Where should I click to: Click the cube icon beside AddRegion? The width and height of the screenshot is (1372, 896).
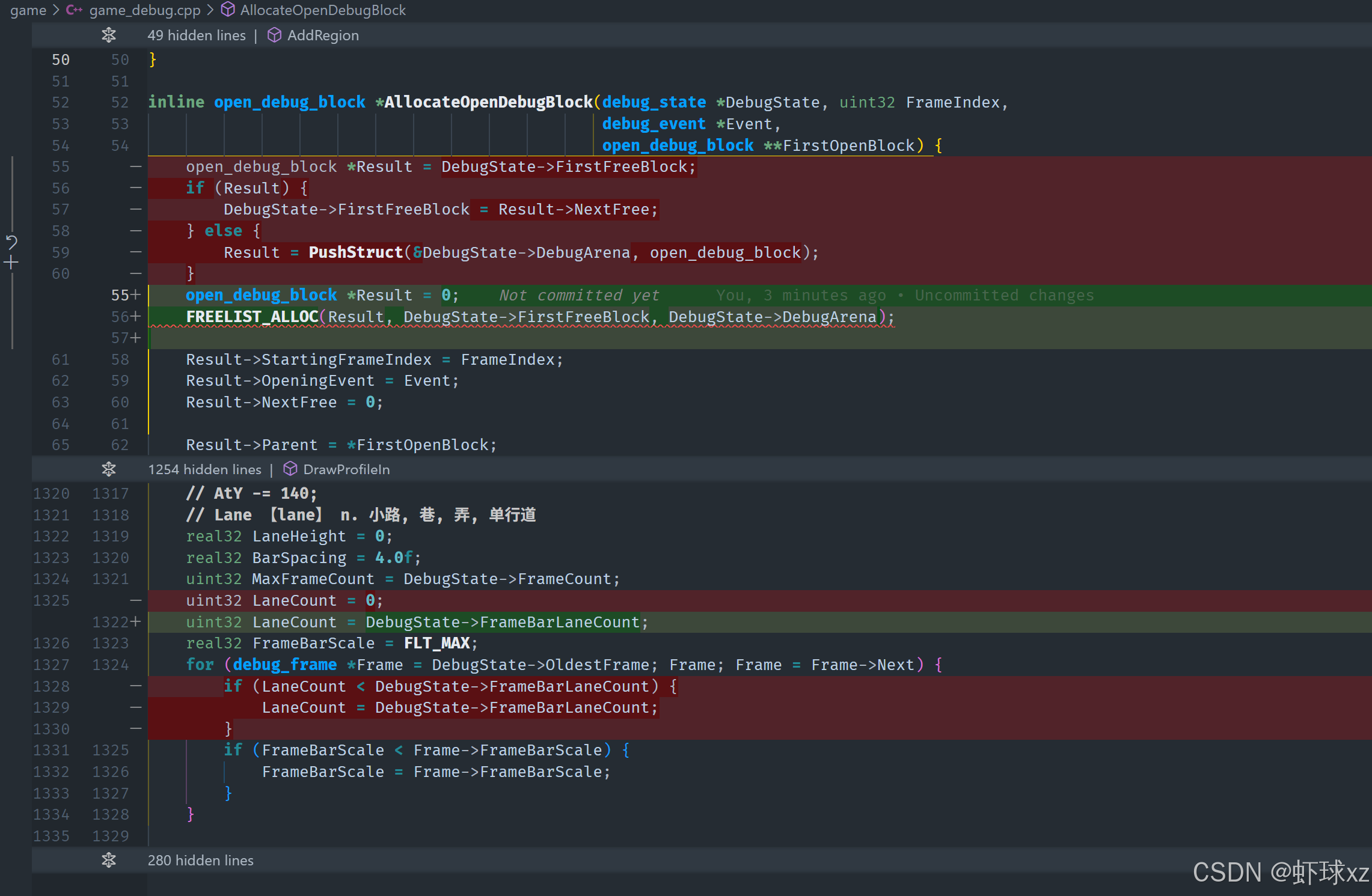coord(274,35)
